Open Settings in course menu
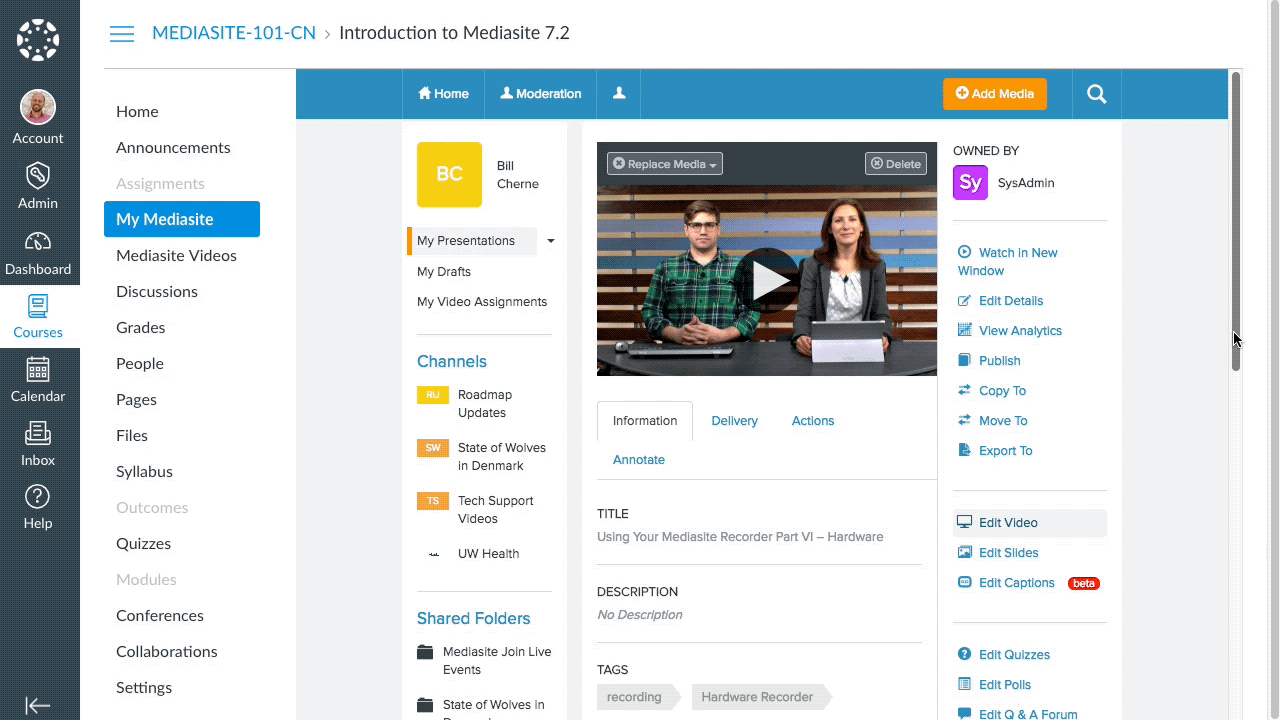 click(144, 687)
